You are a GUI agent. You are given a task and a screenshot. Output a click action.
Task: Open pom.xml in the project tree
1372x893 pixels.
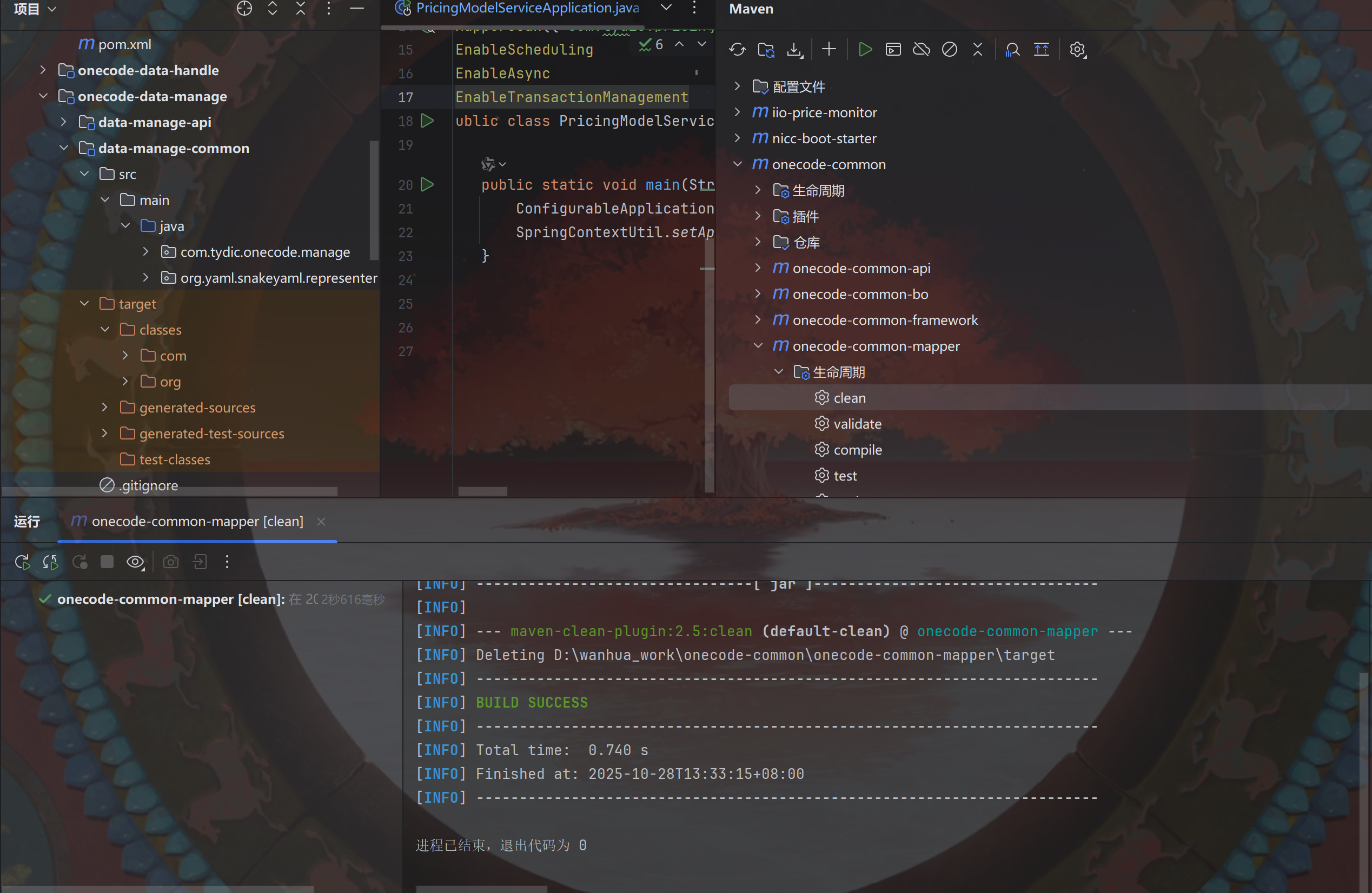124,44
